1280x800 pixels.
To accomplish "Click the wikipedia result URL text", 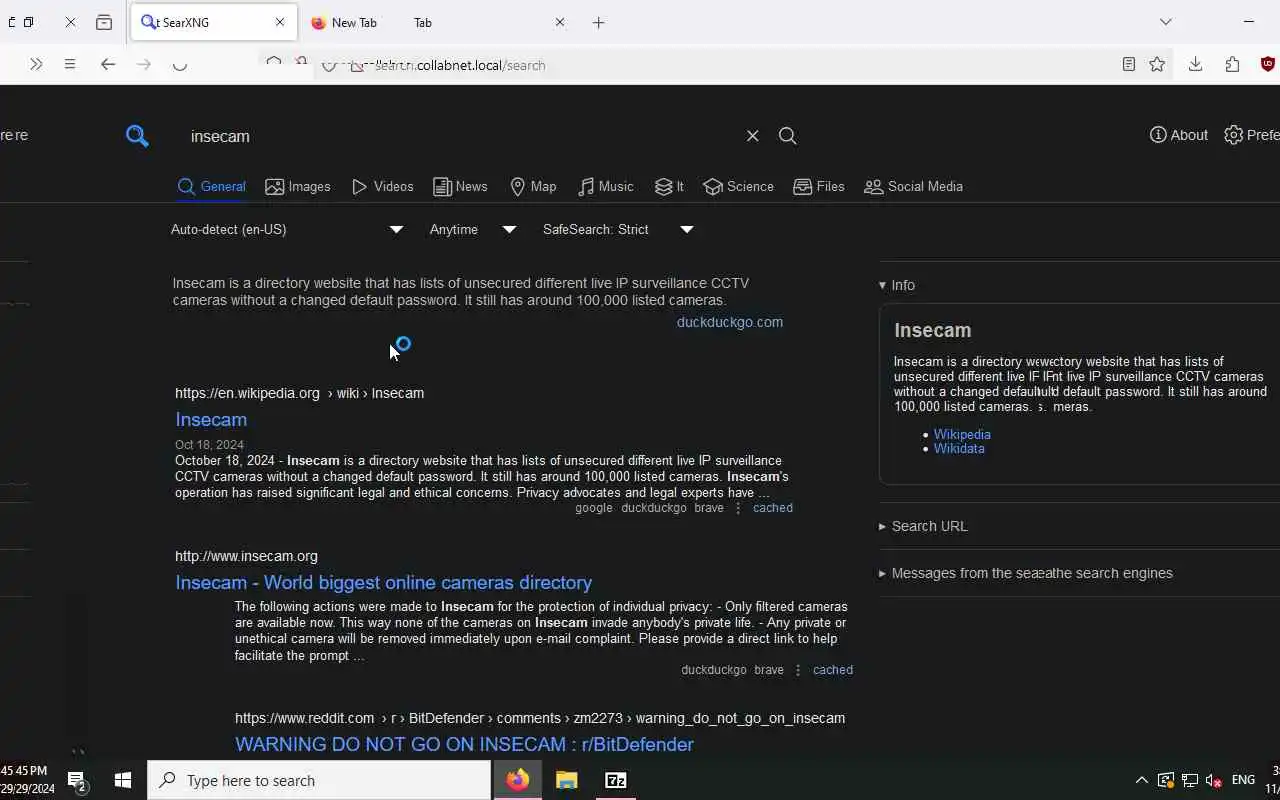I will tap(299, 393).
